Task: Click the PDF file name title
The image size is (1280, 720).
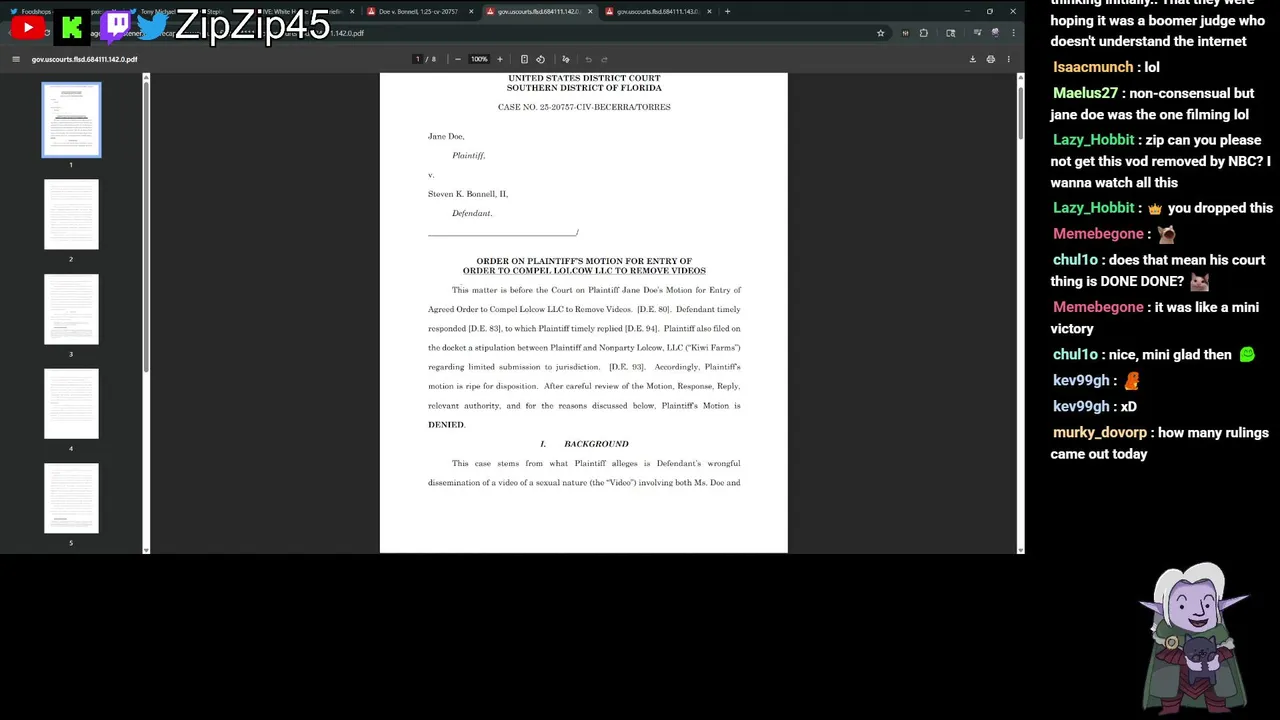Action: (x=84, y=59)
